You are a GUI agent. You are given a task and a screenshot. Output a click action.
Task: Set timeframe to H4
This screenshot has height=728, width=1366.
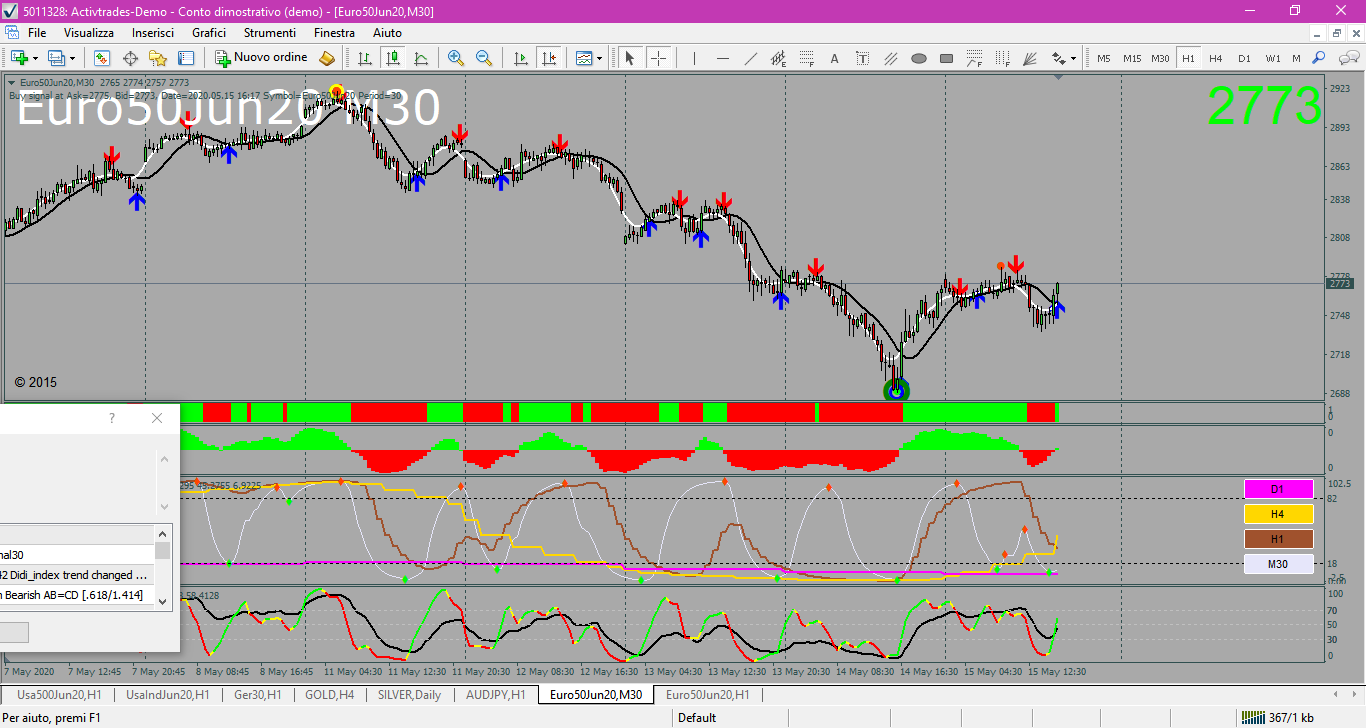pyautogui.click(x=1216, y=58)
